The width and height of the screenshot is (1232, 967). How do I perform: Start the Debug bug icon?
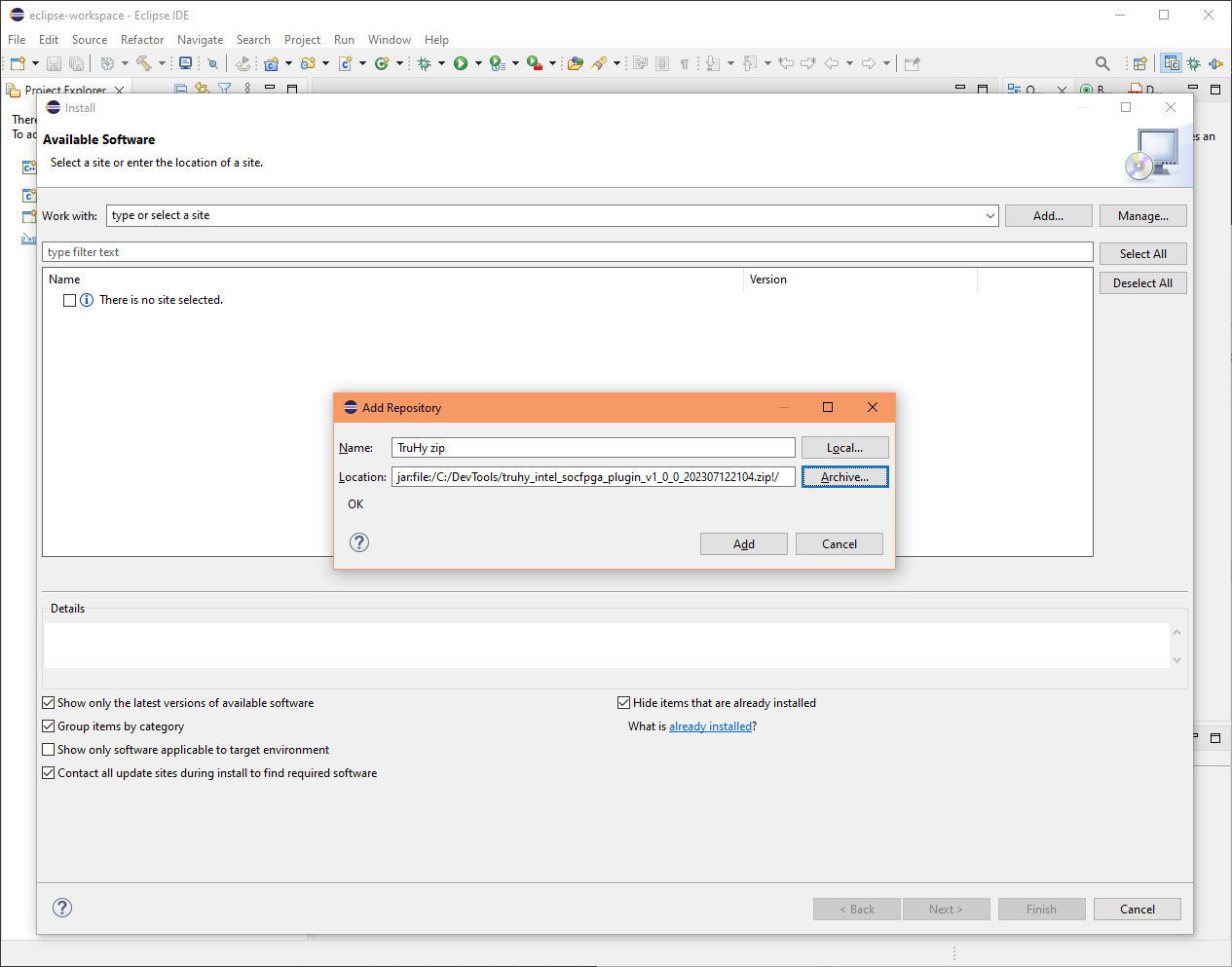[x=426, y=62]
